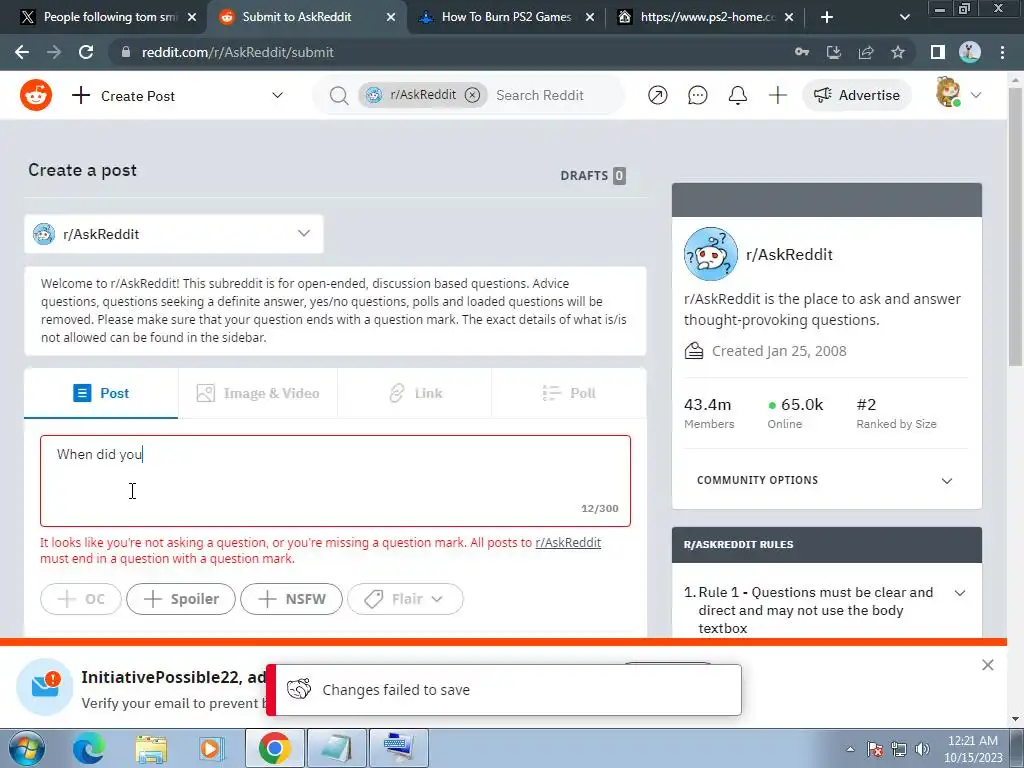Screen dimensions: 1024x768
Task: Toggle the OC tag button
Action: [81, 599]
